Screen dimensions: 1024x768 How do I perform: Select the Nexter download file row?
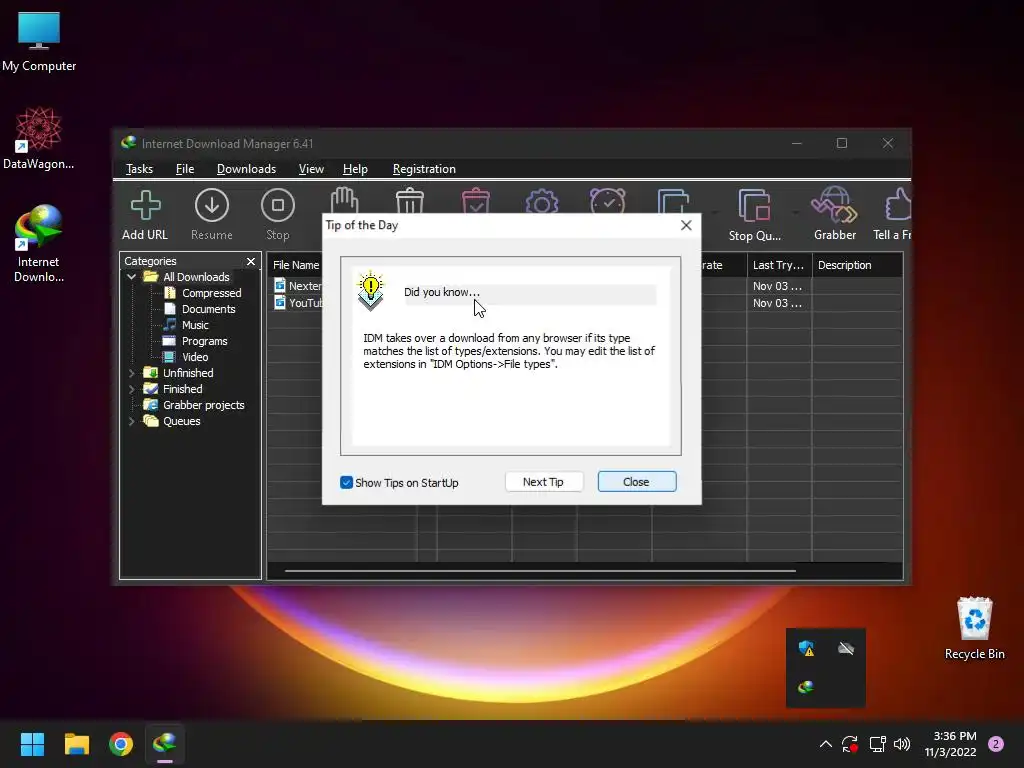(x=298, y=286)
